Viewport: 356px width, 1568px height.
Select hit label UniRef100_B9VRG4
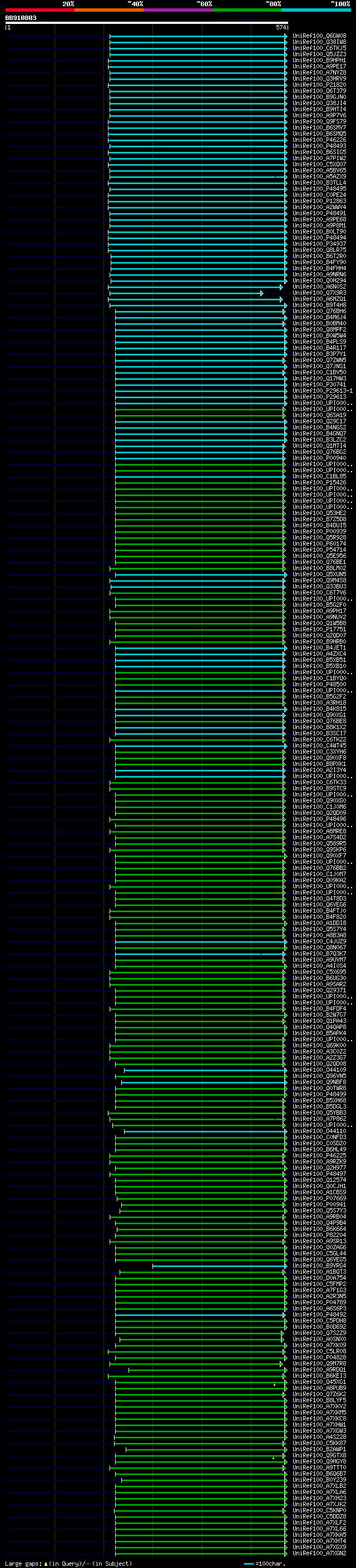tap(319, 1266)
